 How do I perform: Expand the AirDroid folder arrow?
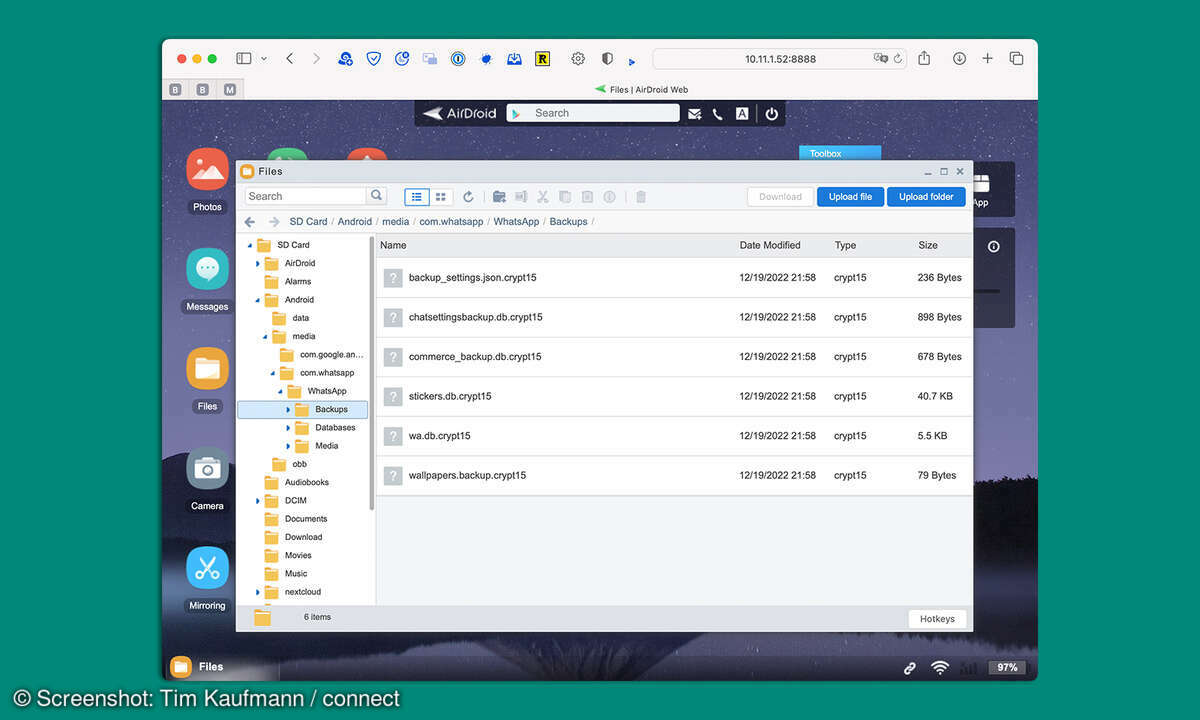(x=258, y=264)
